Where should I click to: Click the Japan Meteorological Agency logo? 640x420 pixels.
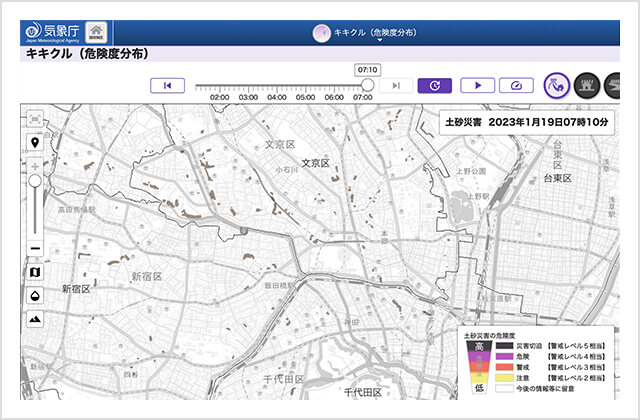tap(52, 33)
